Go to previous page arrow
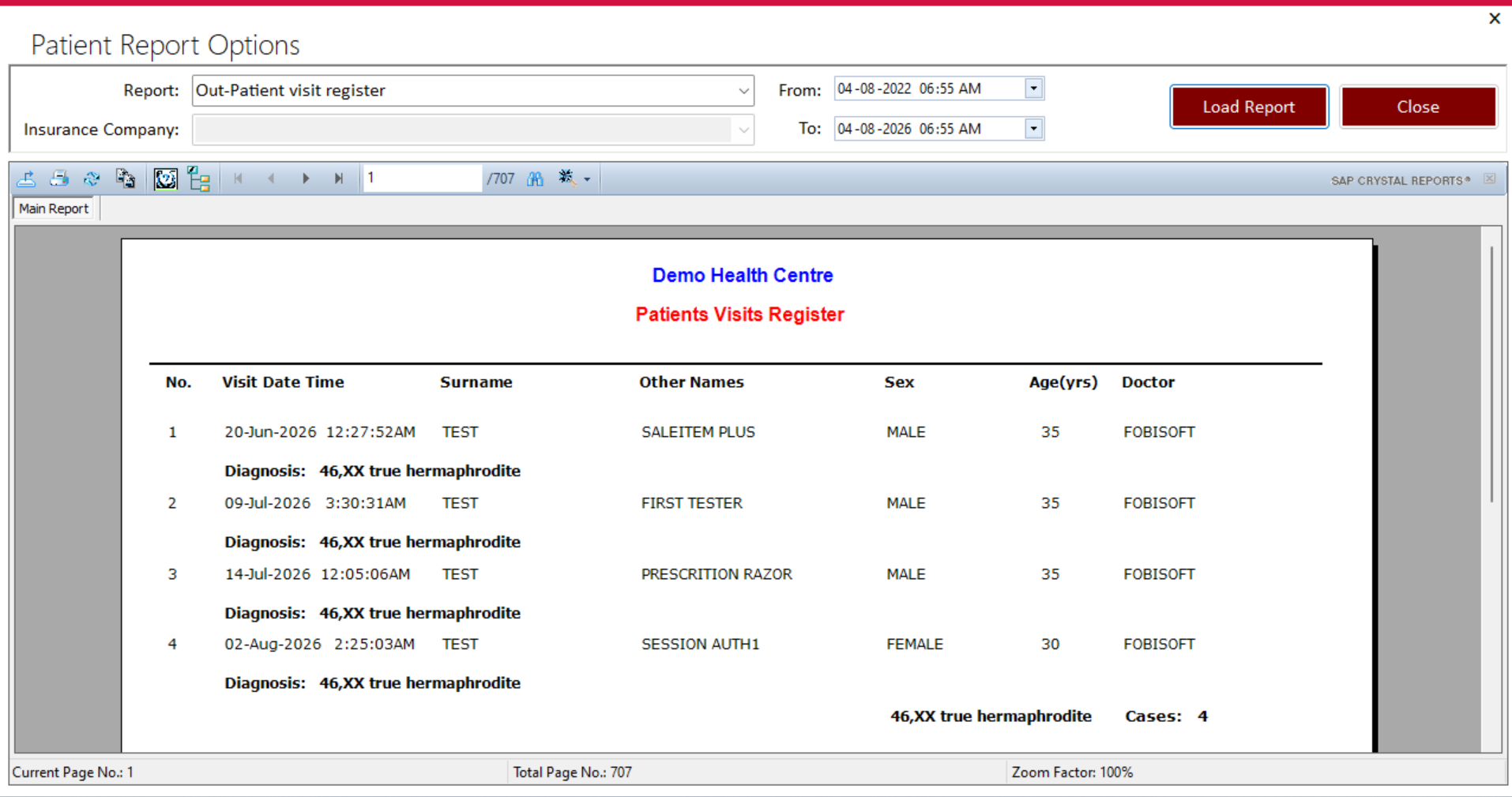 271,179
